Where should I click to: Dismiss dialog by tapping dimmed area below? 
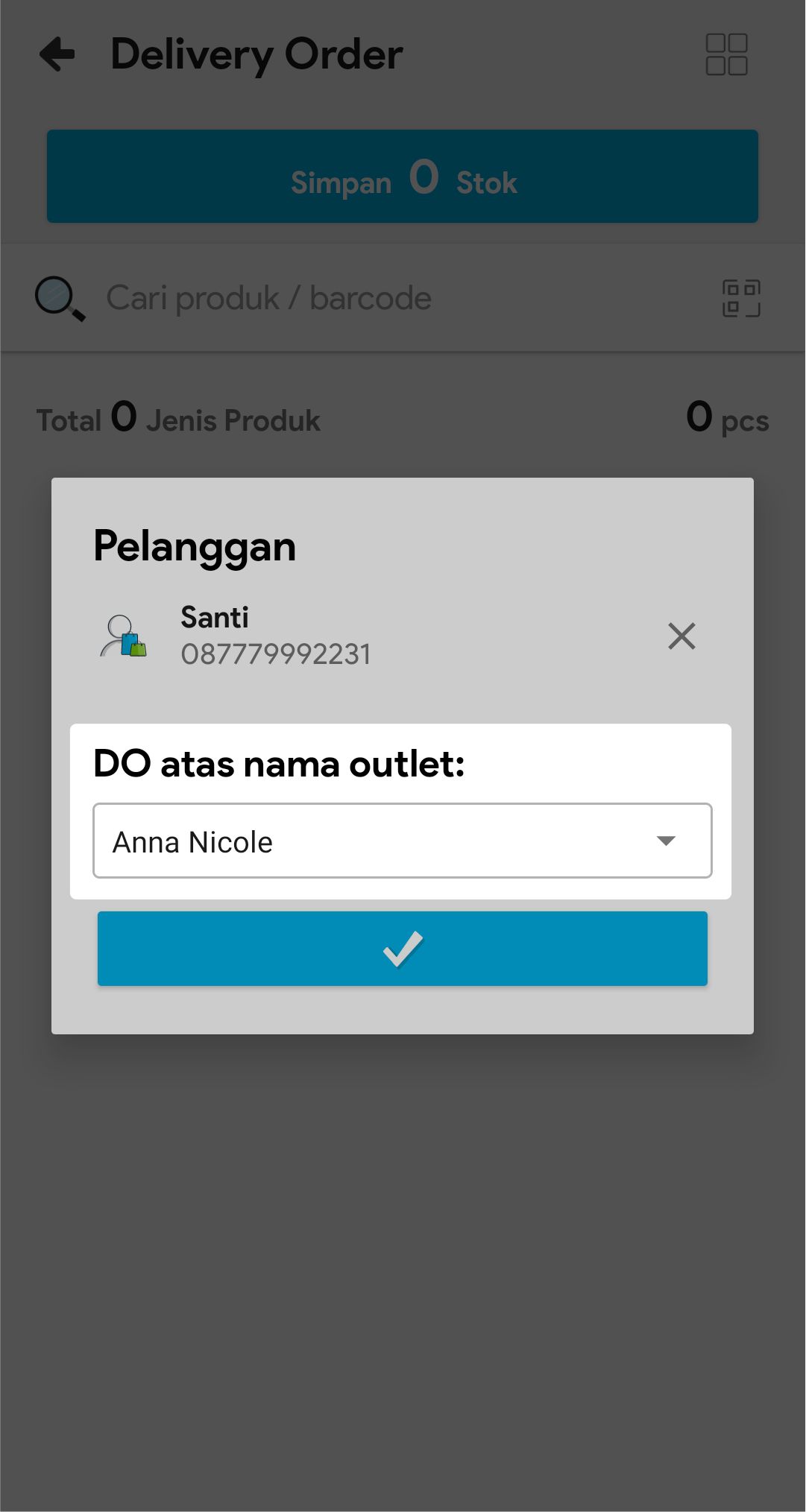pos(403,1267)
